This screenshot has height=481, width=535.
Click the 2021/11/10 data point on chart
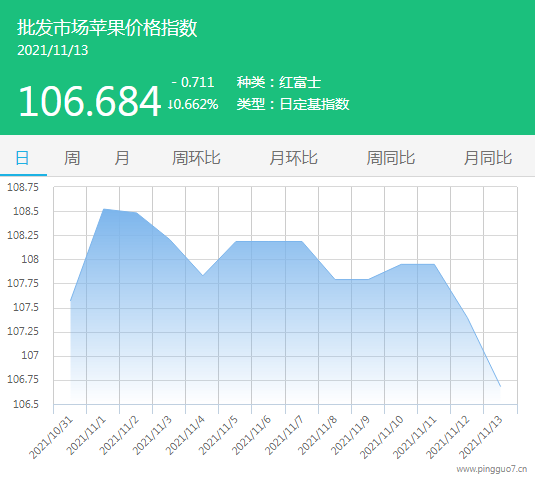click(401, 264)
